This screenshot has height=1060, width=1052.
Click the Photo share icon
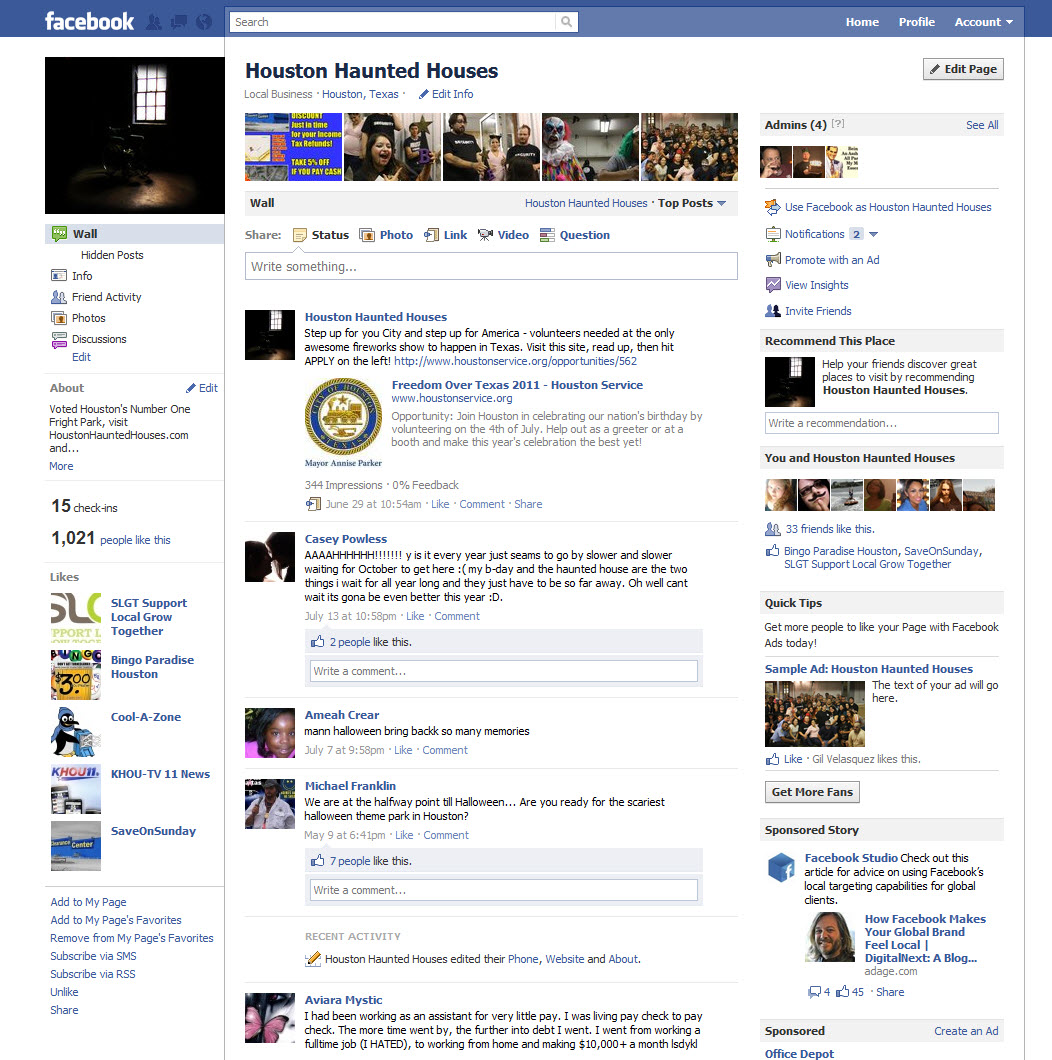366,235
